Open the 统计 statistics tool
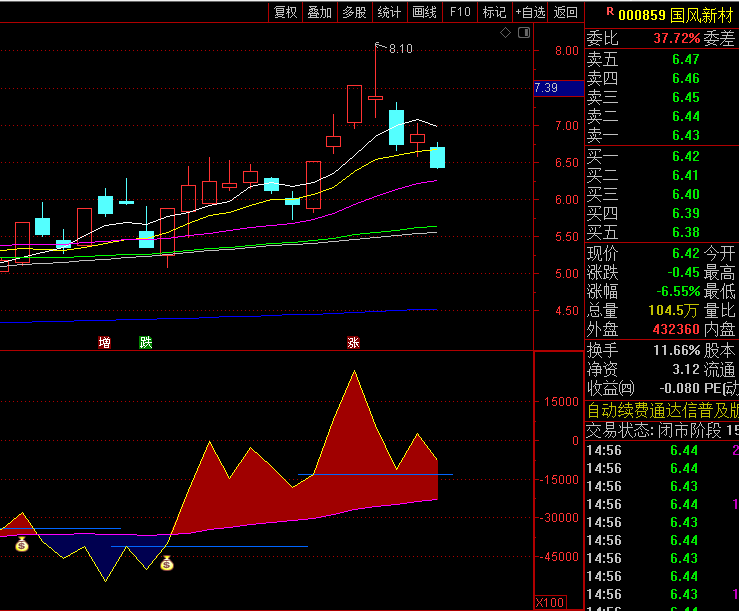Screen dimensions: 739x611 tap(390, 12)
